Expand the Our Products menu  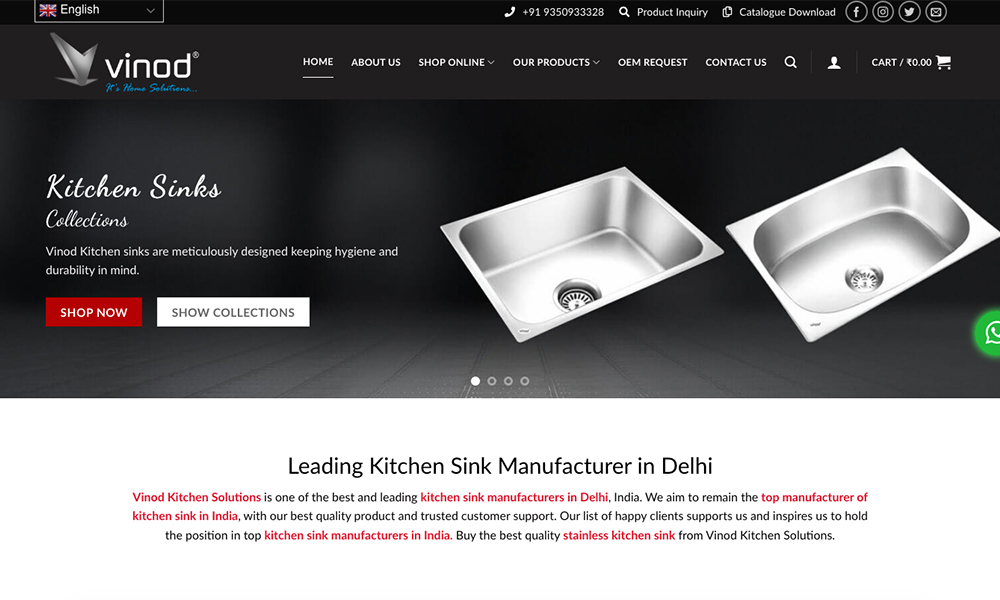(556, 62)
